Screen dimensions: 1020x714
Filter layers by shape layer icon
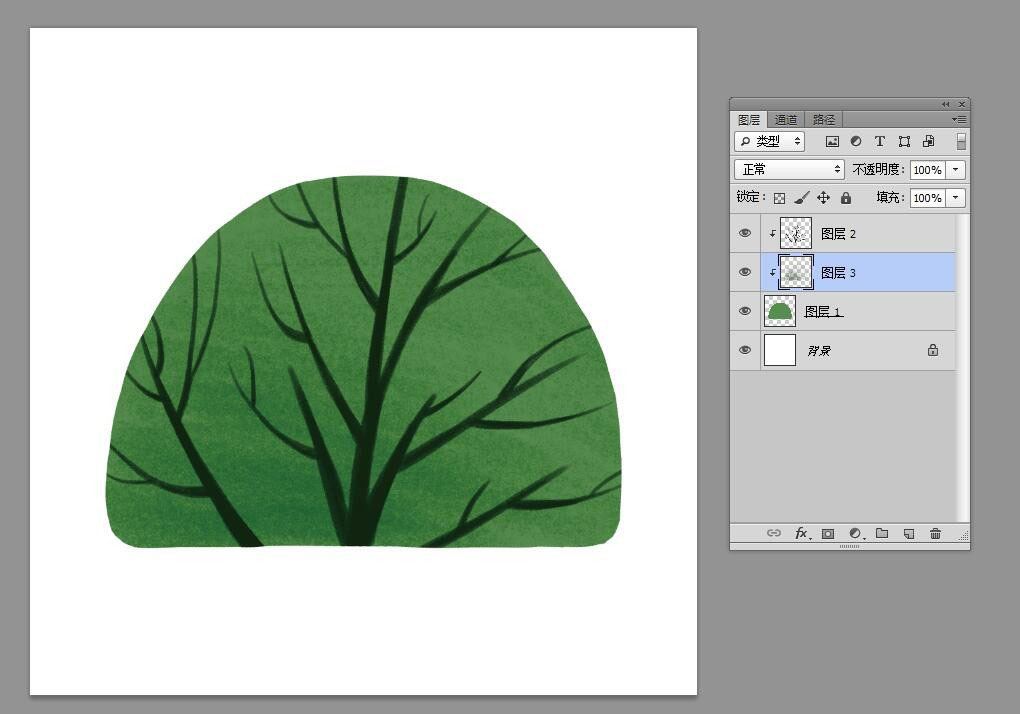904,141
